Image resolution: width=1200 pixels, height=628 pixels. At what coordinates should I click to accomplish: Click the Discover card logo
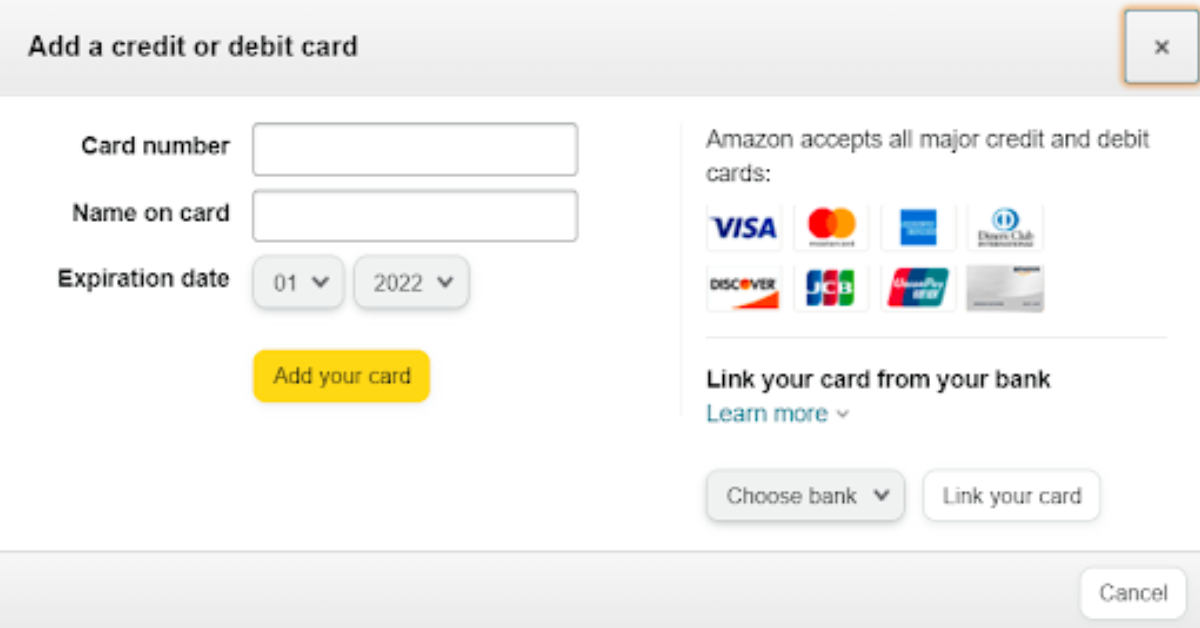pos(744,288)
